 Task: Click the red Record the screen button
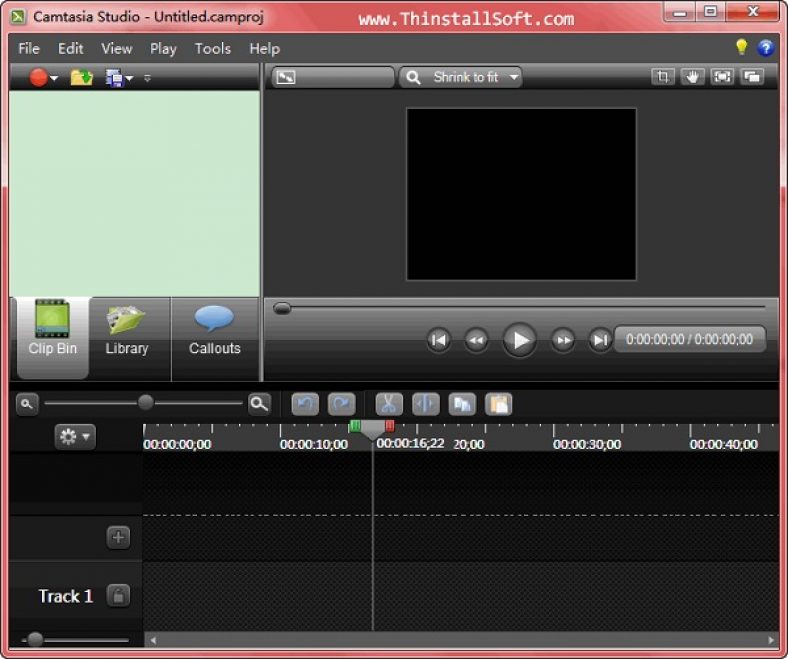(x=39, y=77)
